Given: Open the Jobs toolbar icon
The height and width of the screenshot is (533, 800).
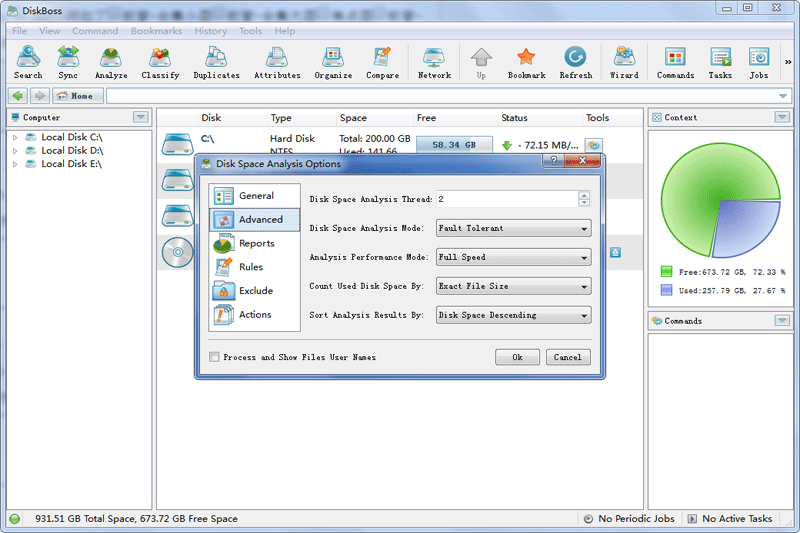Looking at the screenshot, I should [x=758, y=62].
